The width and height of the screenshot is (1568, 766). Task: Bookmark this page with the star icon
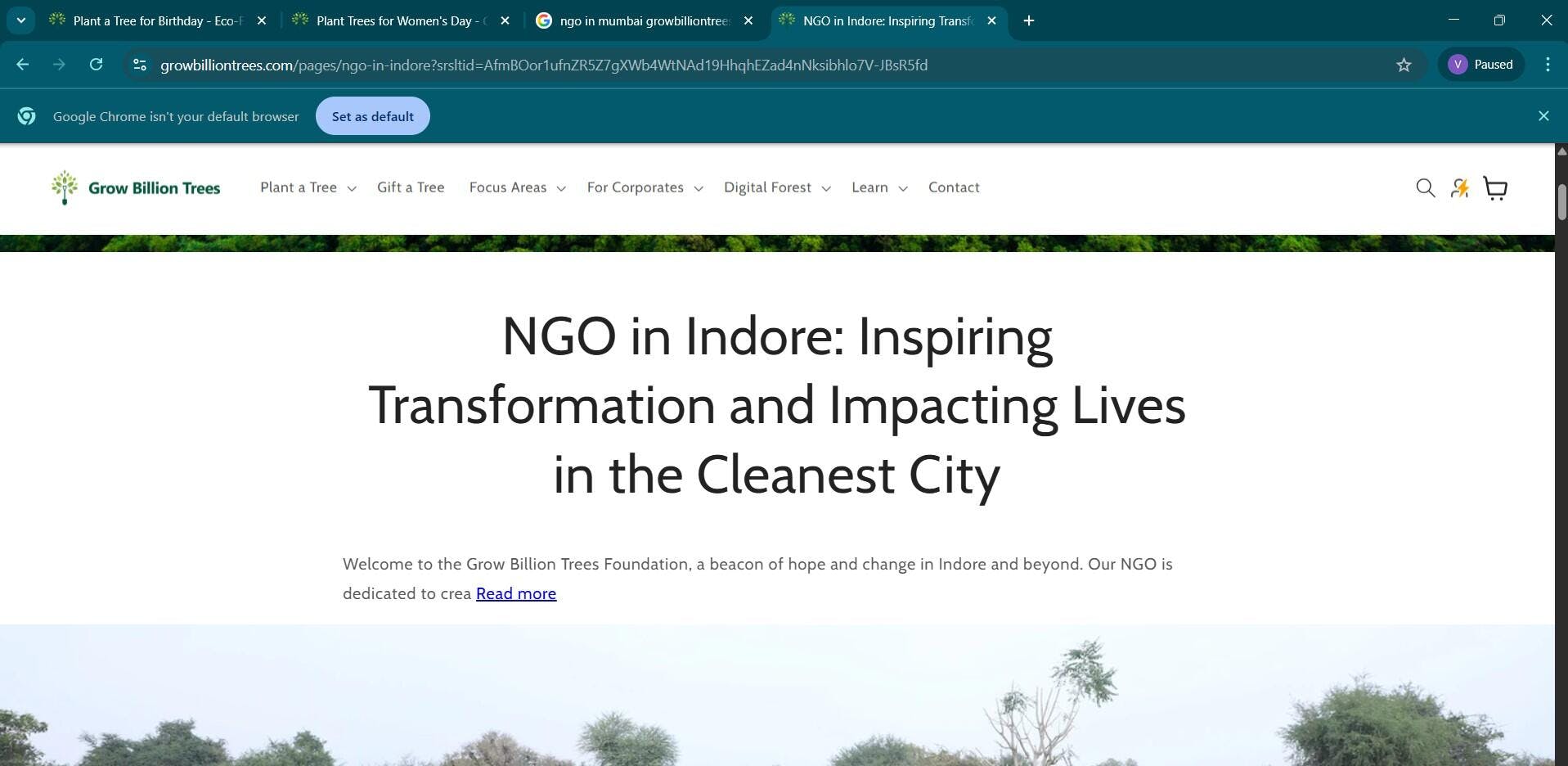[x=1404, y=65]
